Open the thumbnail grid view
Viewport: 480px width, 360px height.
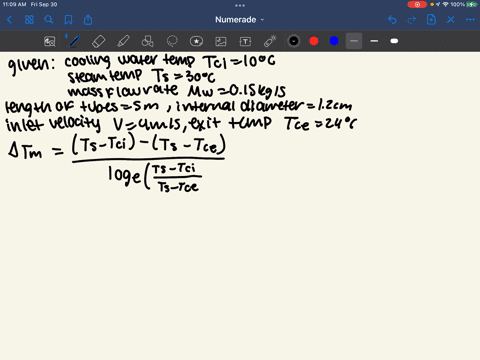pos(29,20)
